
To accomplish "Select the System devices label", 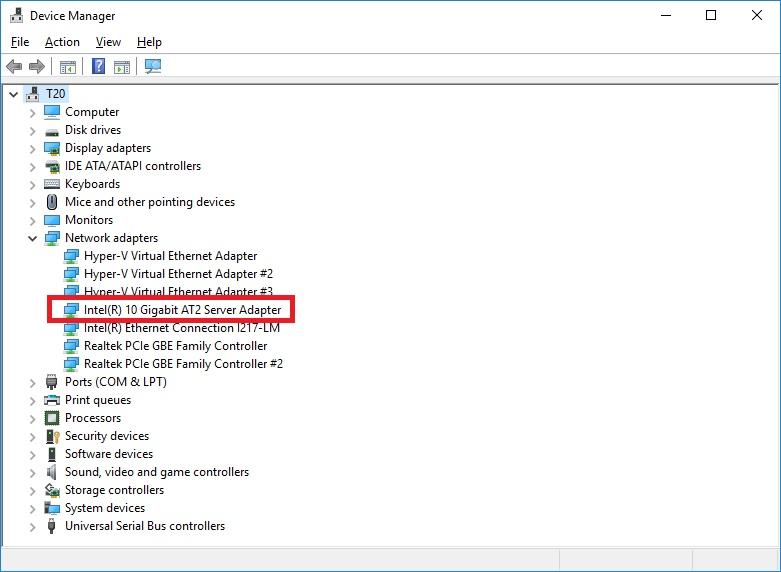I will (105, 508).
